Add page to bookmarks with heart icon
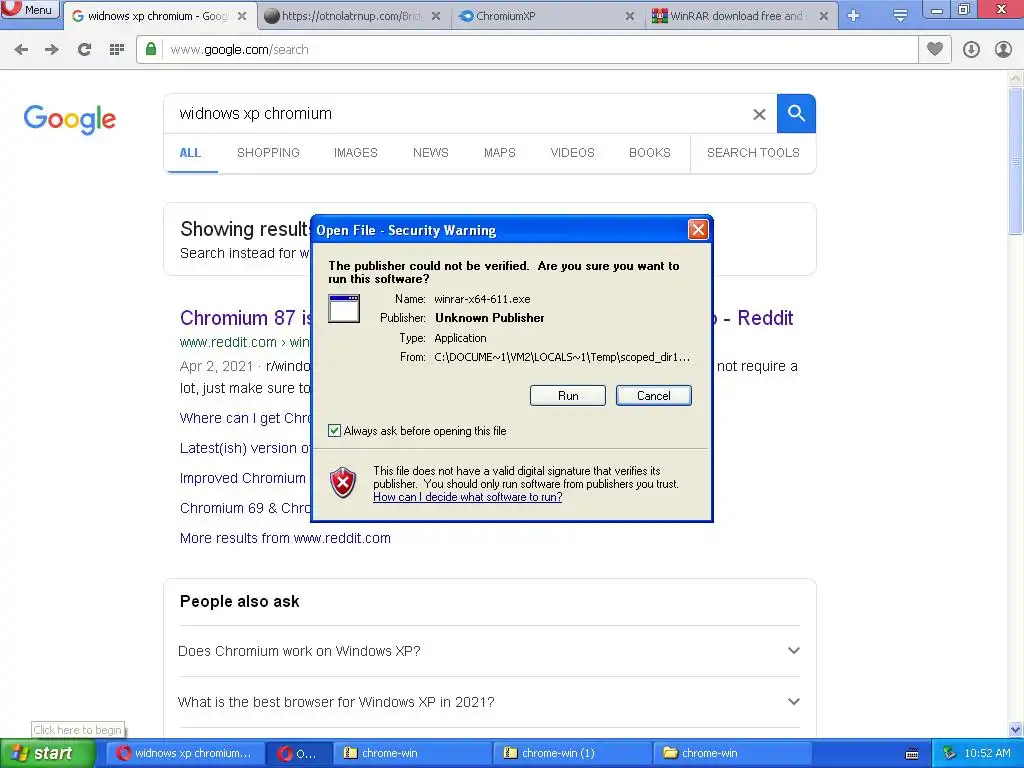This screenshot has width=1024, height=768. [x=935, y=49]
